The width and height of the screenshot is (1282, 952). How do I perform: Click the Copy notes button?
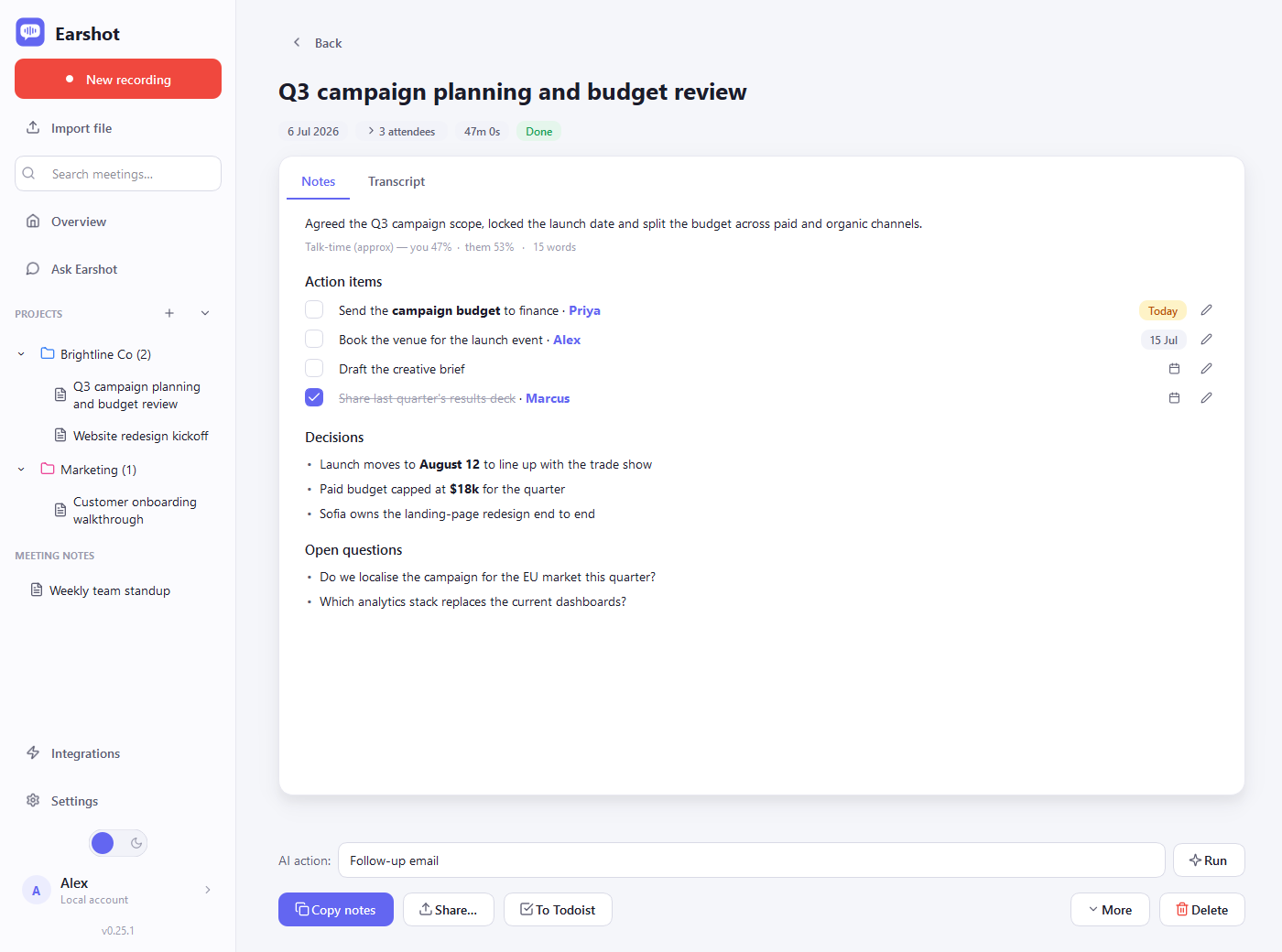(x=336, y=910)
